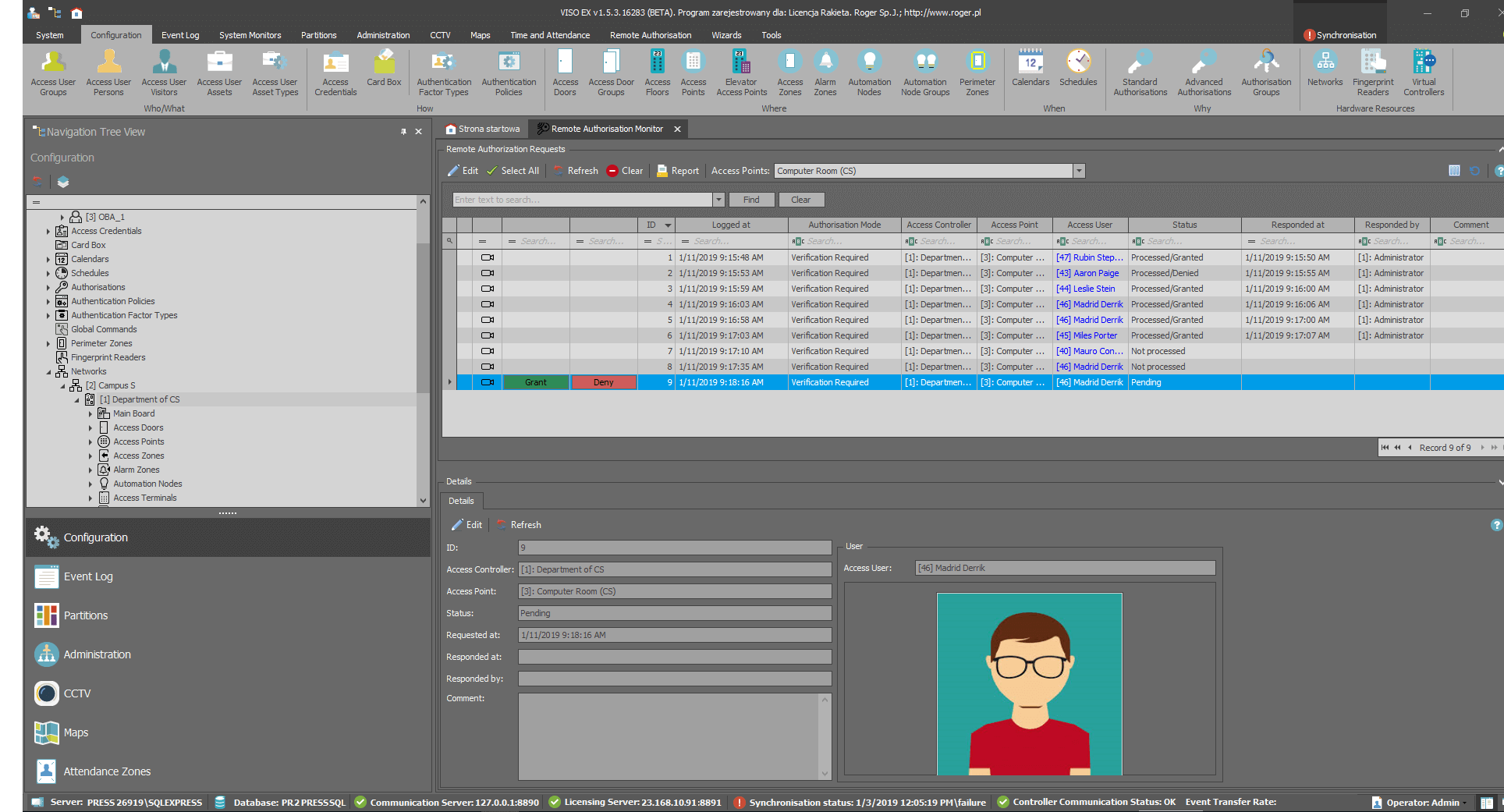
Task: Open the Access Points combo box dropdown
Action: point(1079,171)
